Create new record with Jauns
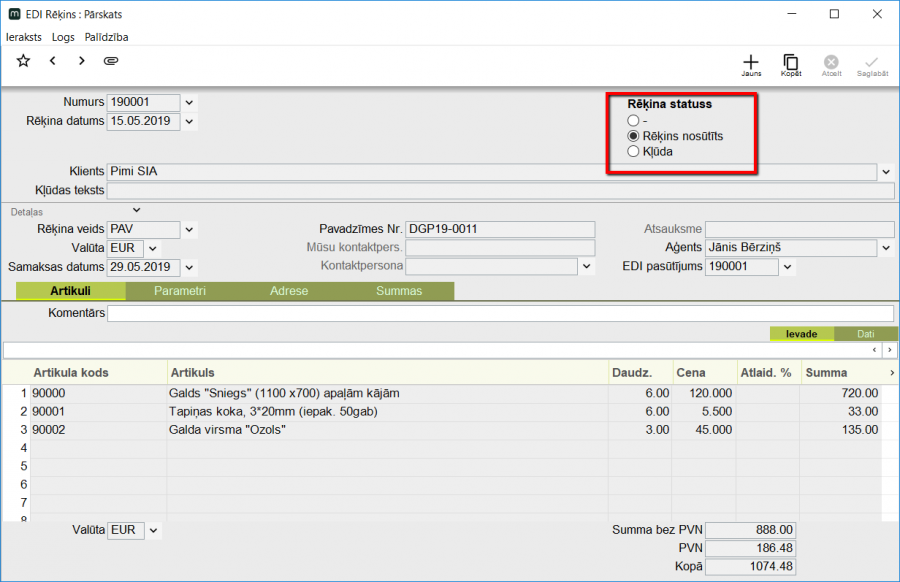This screenshot has height=582, width=900. click(751, 63)
